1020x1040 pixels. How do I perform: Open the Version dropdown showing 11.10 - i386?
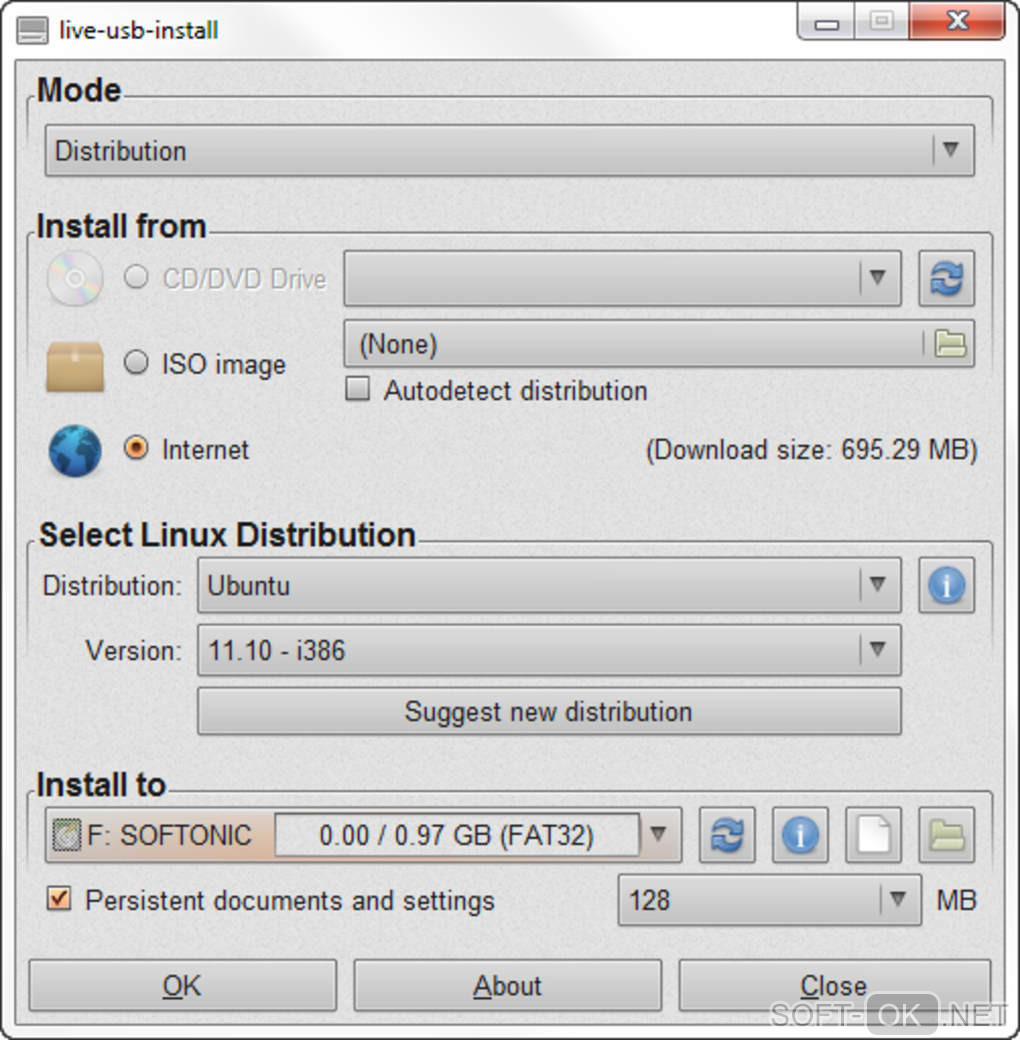click(548, 651)
